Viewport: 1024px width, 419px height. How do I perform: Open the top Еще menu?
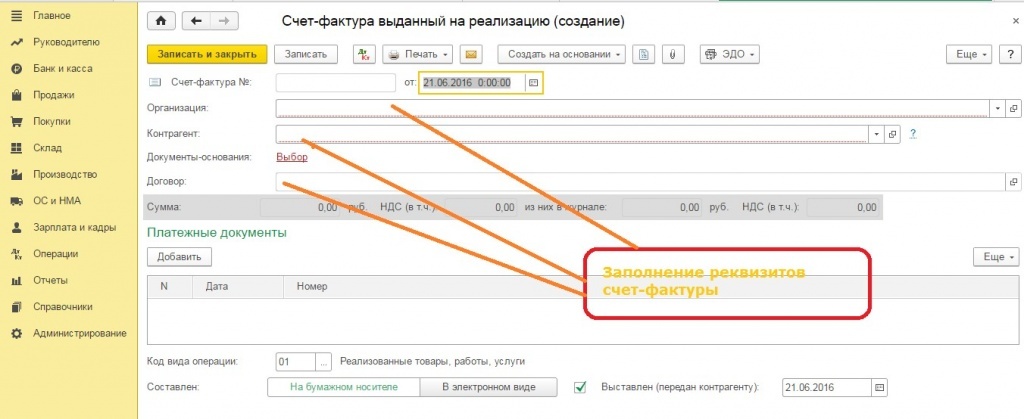(x=970, y=54)
